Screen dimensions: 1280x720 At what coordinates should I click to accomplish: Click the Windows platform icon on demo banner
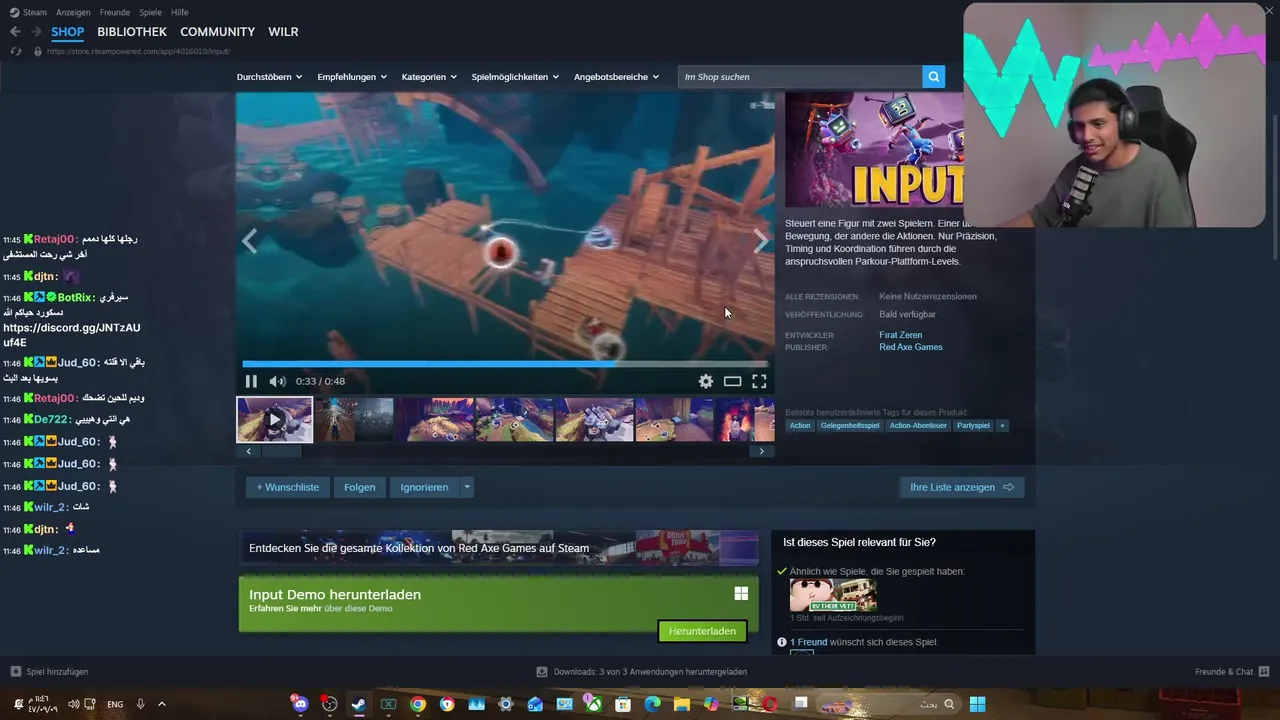pyautogui.click(x=741, y=594)
